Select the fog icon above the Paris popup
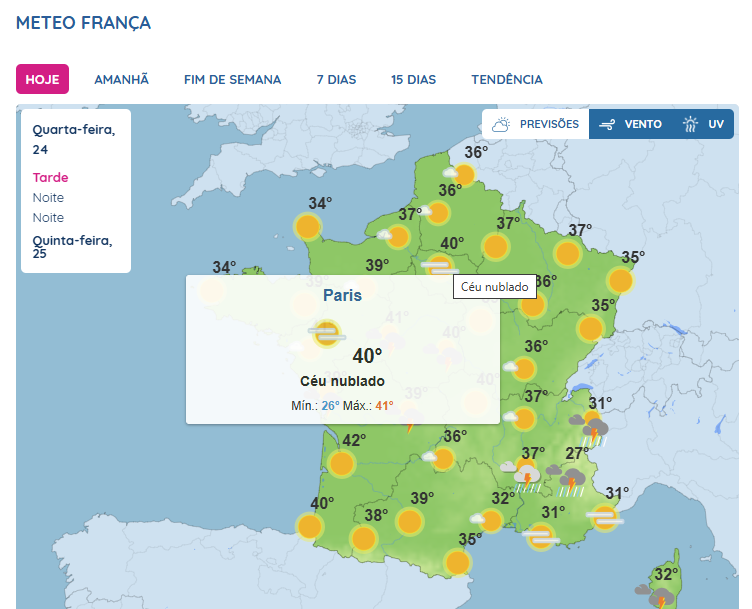Image resolution: width=752 pixels, height=609 pixels. tap(439, 266)
